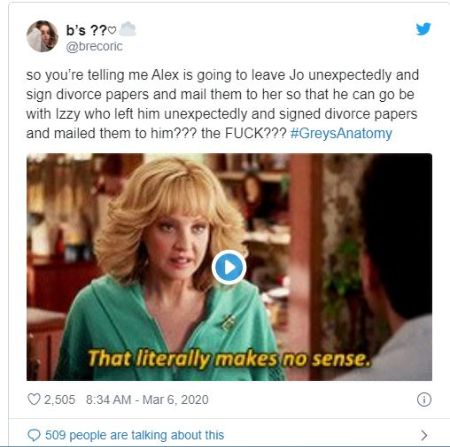Open the display name b's ??
450x447 pixels.
86,30
